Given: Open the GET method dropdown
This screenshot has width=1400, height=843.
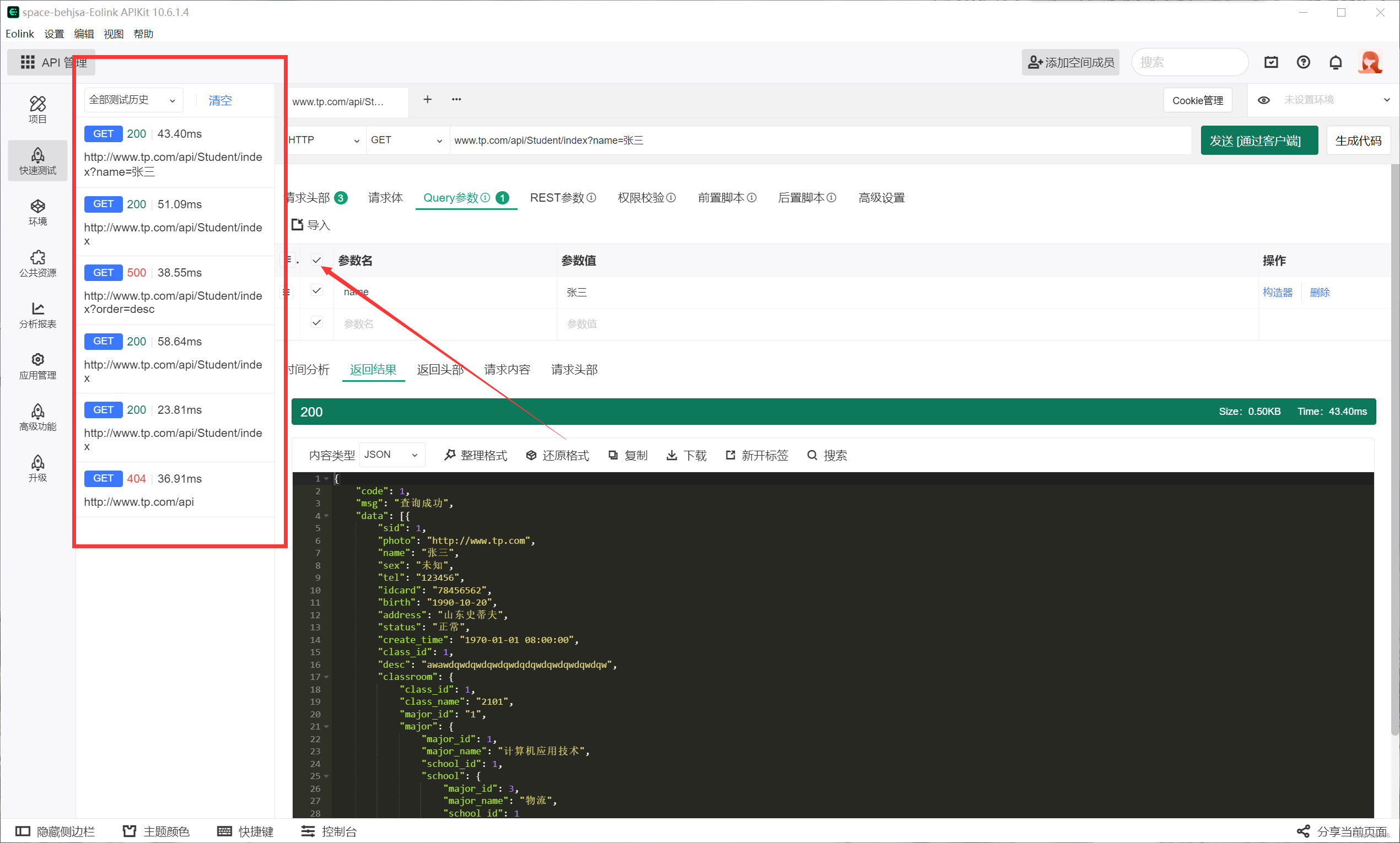Looking at the screenshot, I should [x=406, y=140].
